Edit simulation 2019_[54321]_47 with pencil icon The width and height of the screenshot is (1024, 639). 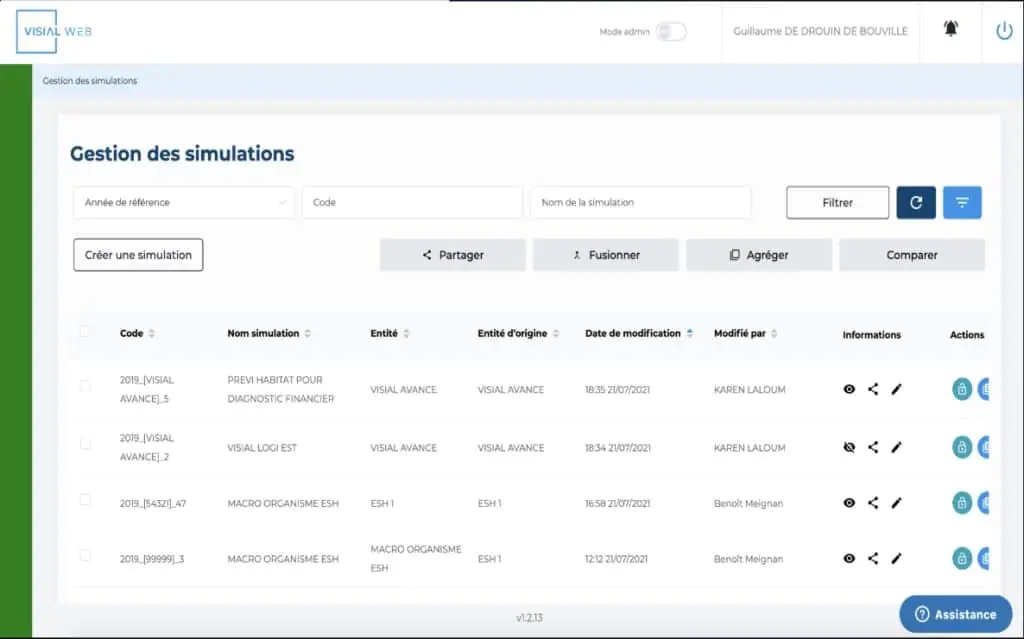[896, 503]
